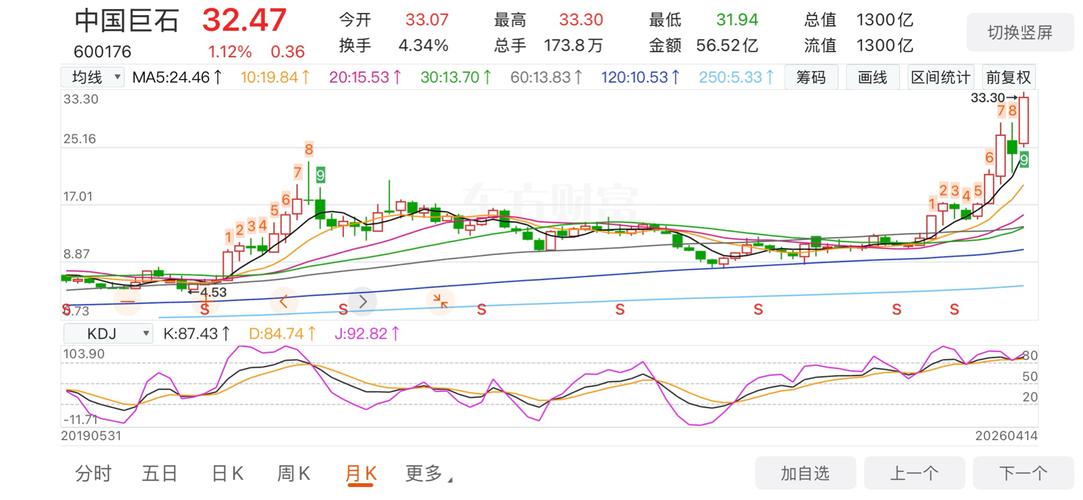Click the current price 32.47
This screenshot has height=500, width=1083.
(244, 20)
